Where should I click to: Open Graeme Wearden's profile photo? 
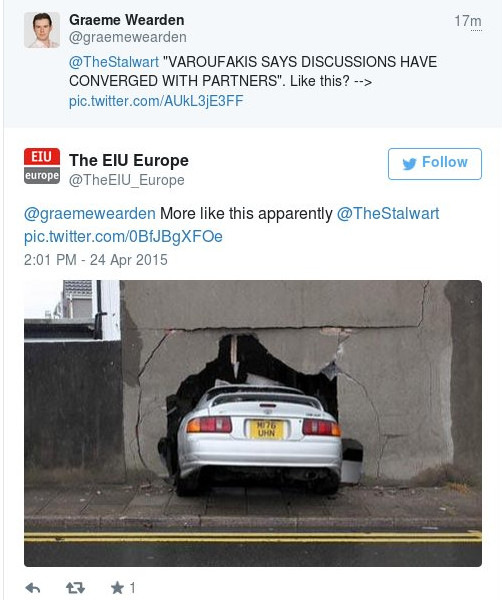click(42, 30)
